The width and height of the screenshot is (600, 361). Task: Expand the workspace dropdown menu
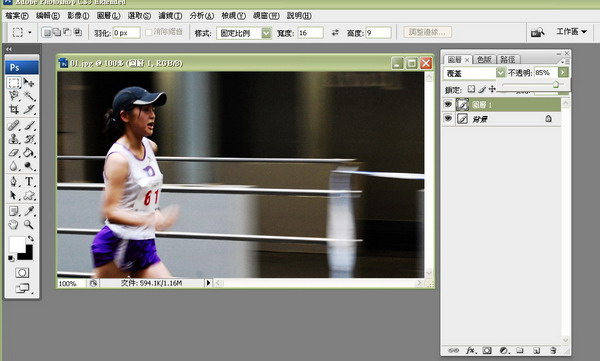click(x=571, y=32)
